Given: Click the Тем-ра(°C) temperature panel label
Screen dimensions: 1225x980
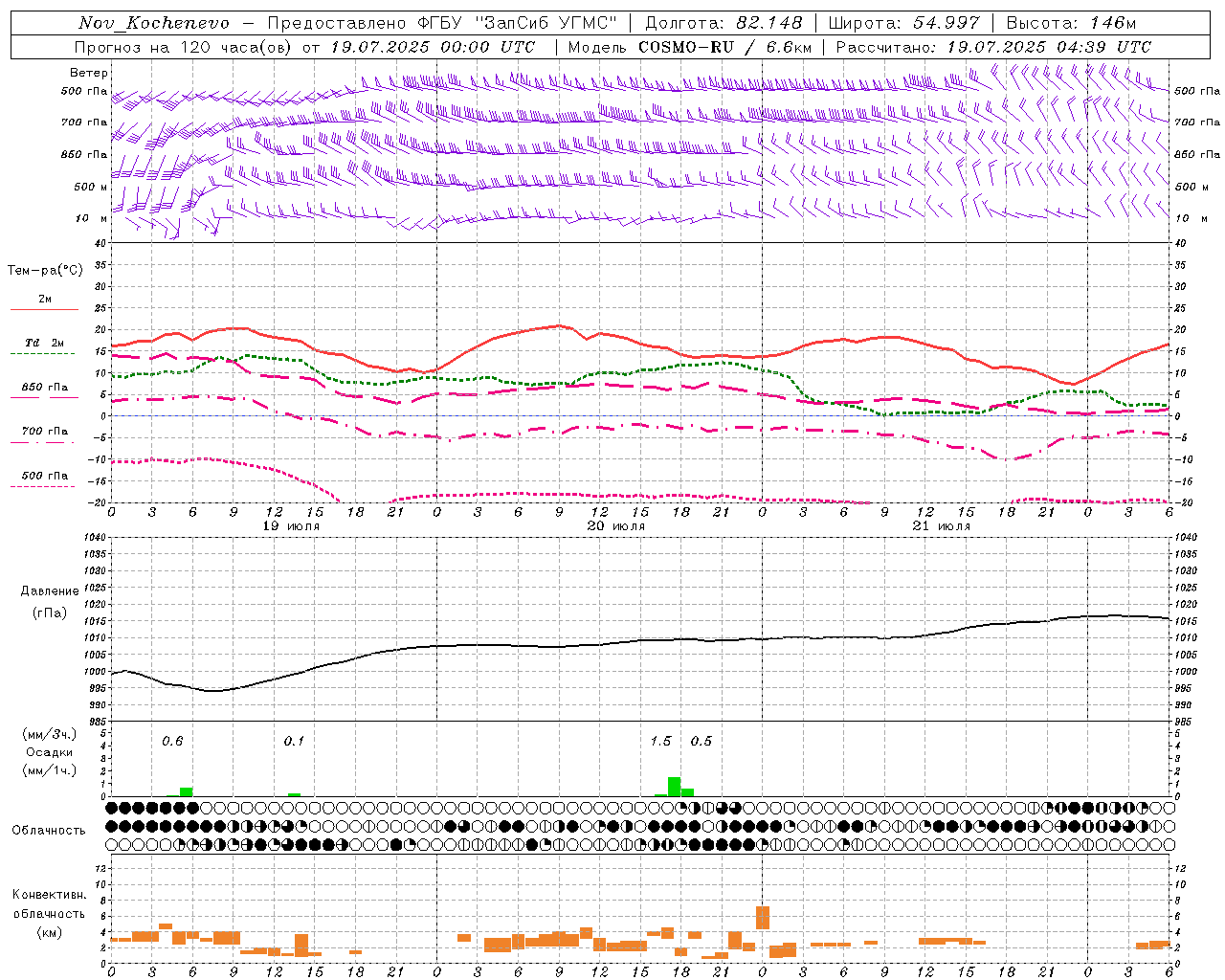Looking at the screenshot, I should pyautogui.click(x=45, y=271).
